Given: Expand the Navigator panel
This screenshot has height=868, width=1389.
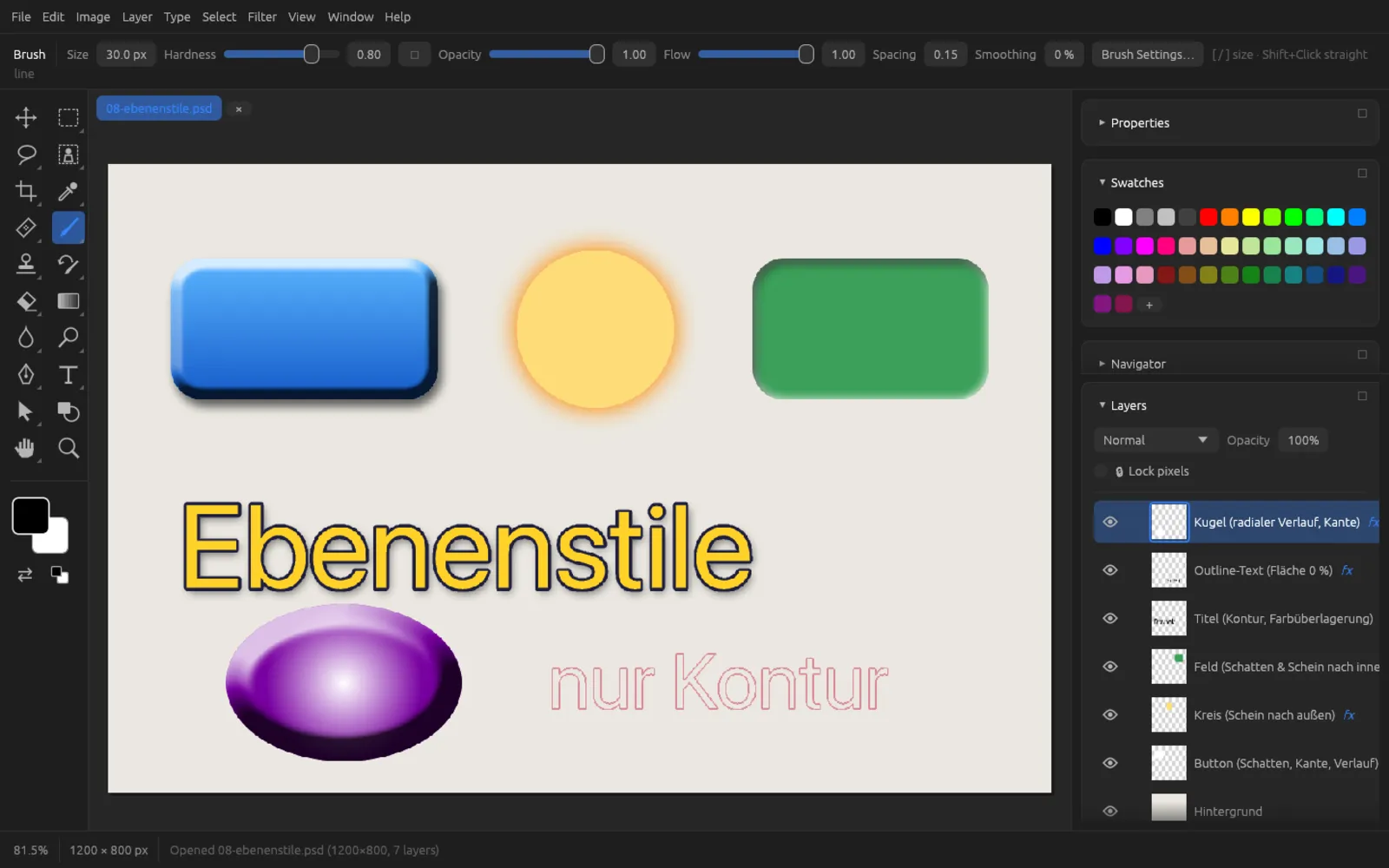Looking at the screenshot, I should (1102, 364).
